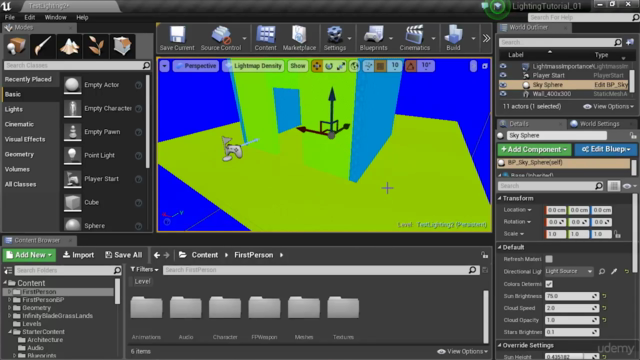Open the Content browser toolbar icon
640x360 pixels.
coord(265,38)
